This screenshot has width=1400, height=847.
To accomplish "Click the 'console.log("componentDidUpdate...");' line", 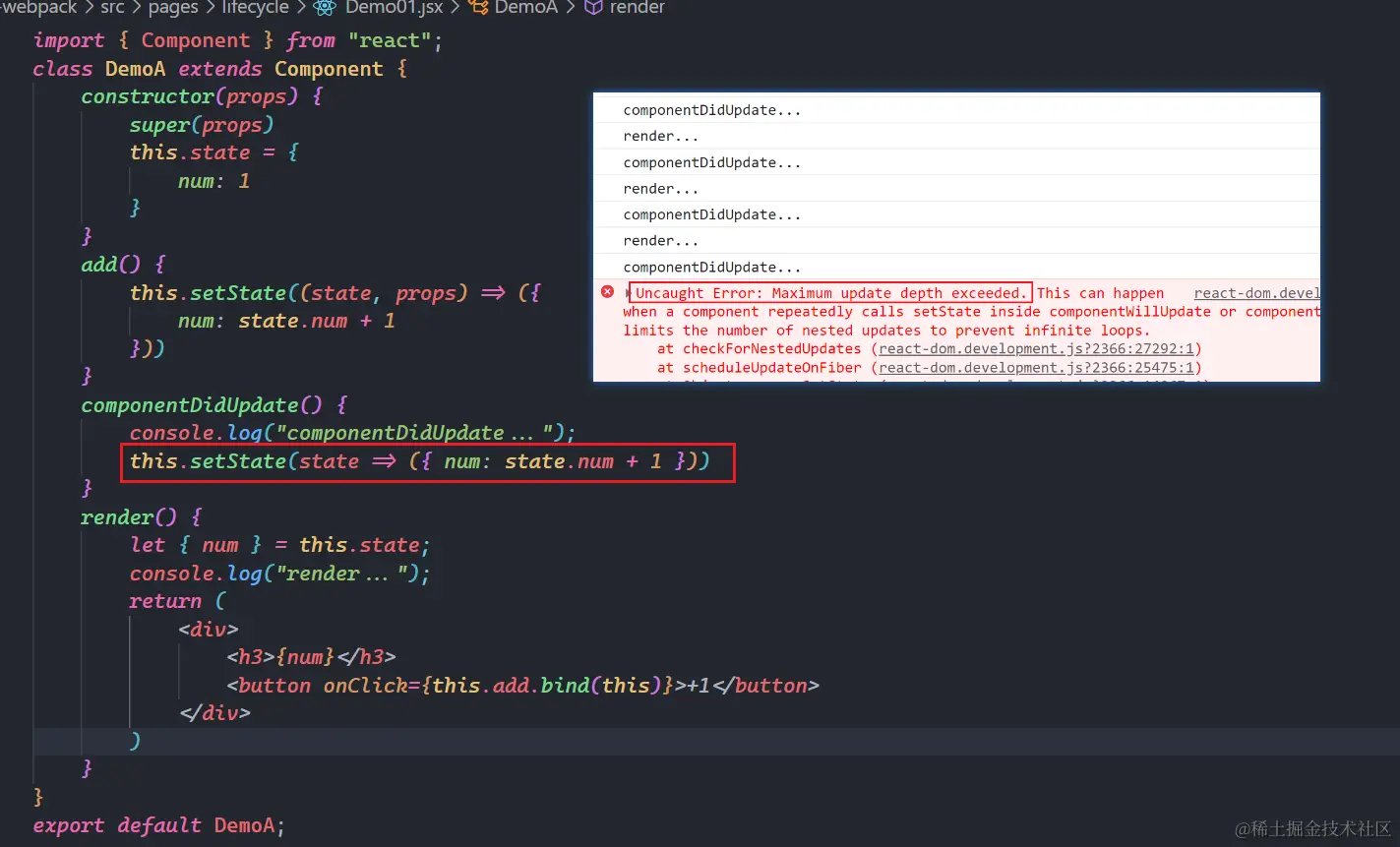I will click(353, 433).
